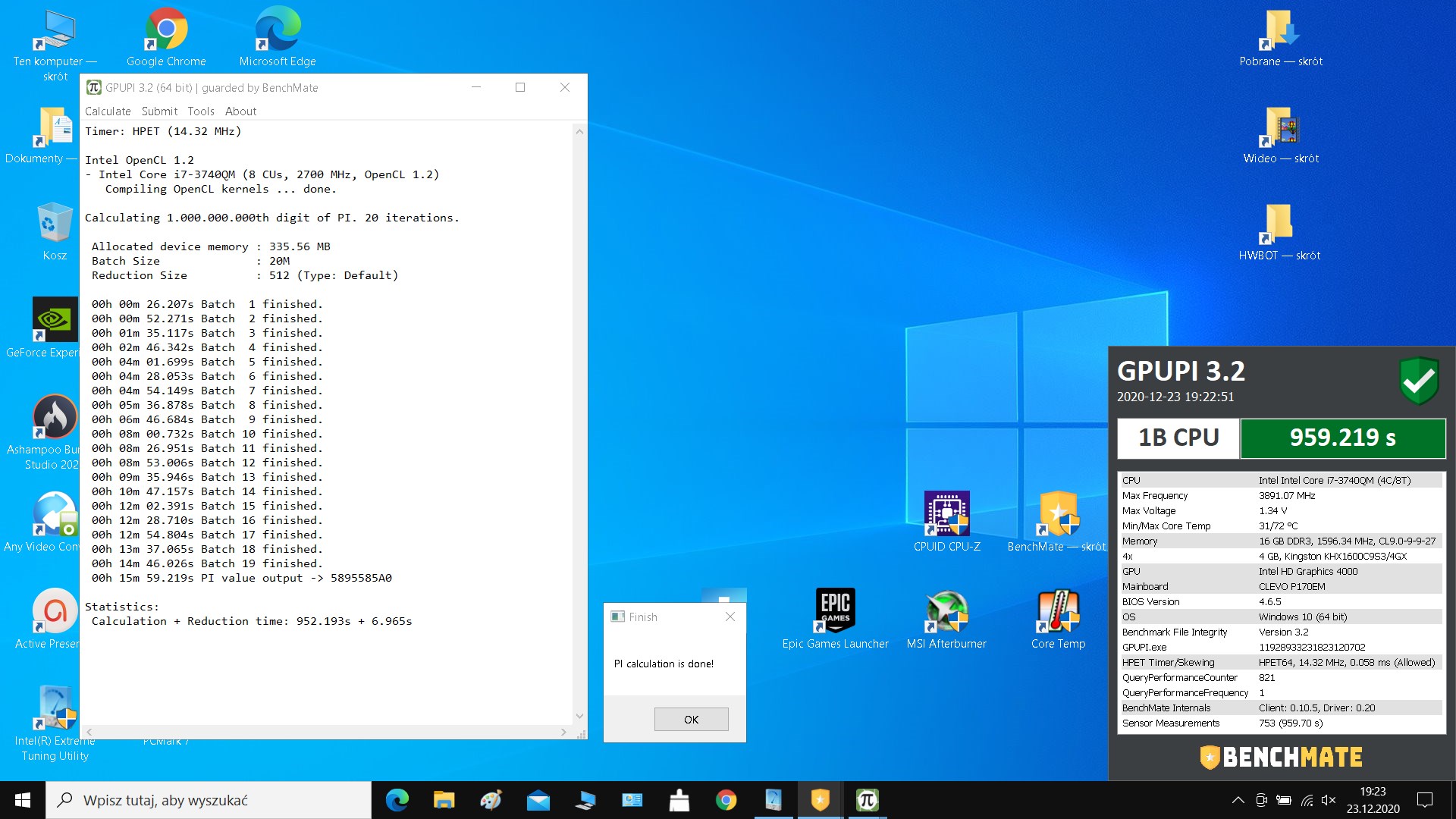Click the 959.219 s result box
This screenshot has height=819, width=1456.
(x=1343, y=438)
